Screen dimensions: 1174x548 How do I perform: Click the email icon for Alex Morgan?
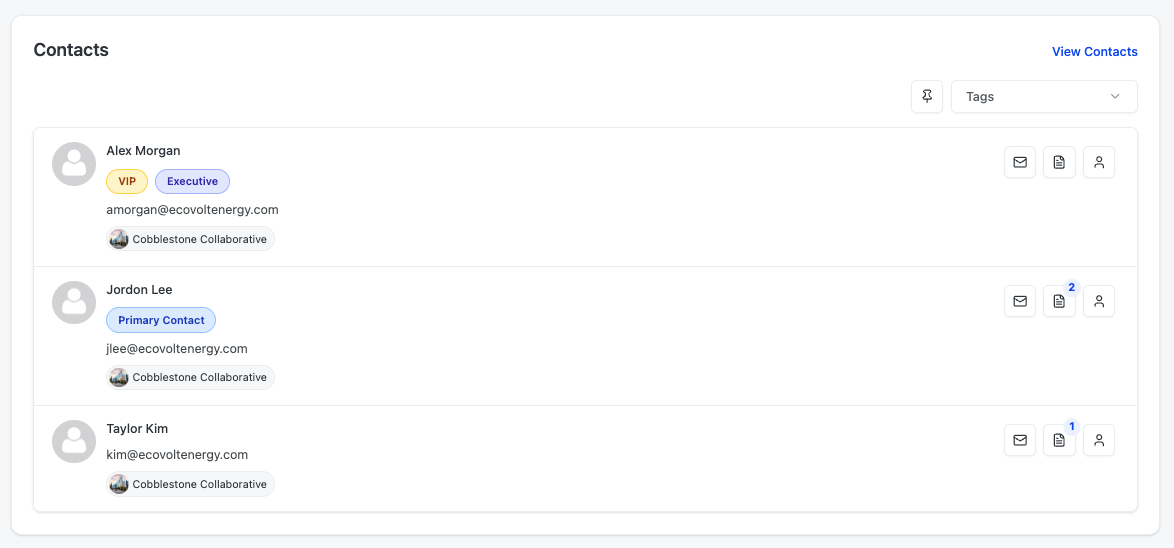point(1020,162)
